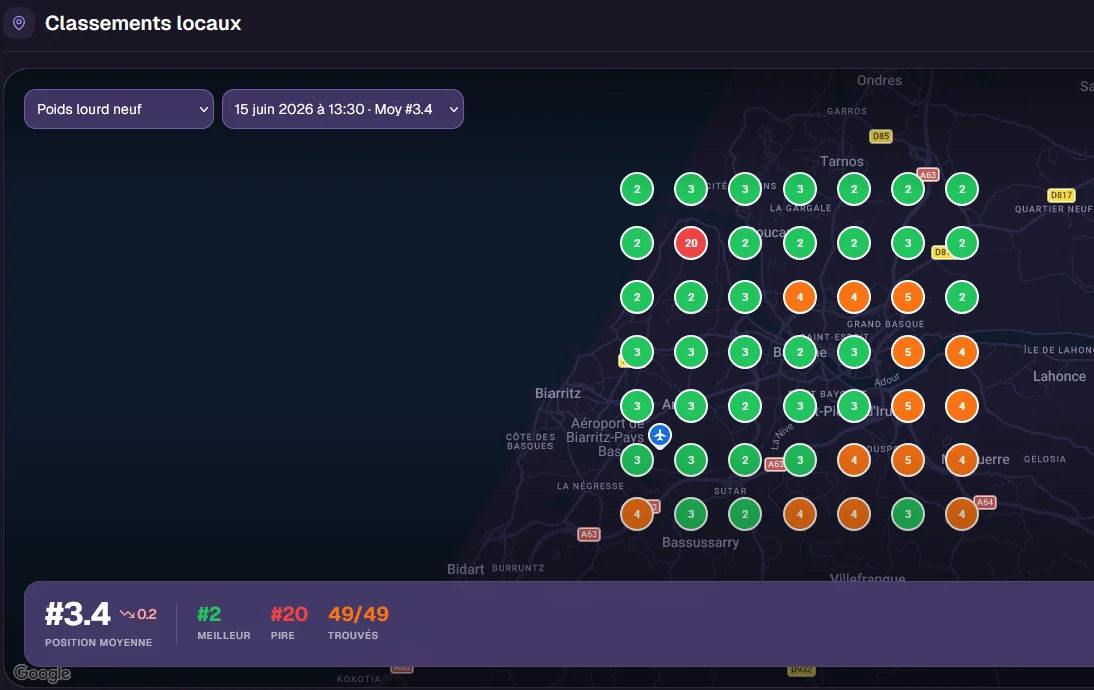Click the downward trend arrow next to 0.2

[x=127, y=614]
